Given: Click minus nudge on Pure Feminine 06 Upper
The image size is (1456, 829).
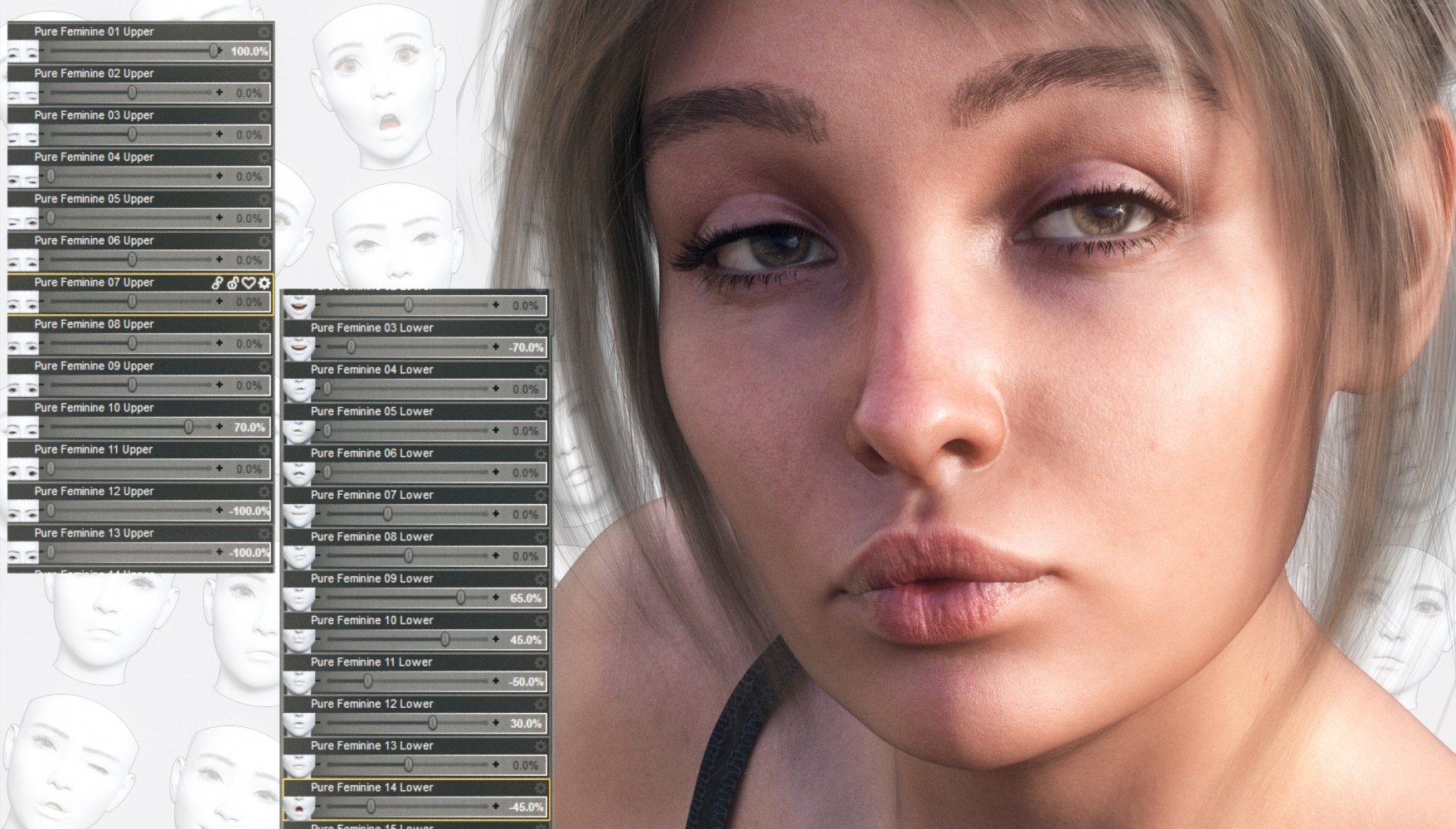Looking at the screenshot, I should point(42,259).
